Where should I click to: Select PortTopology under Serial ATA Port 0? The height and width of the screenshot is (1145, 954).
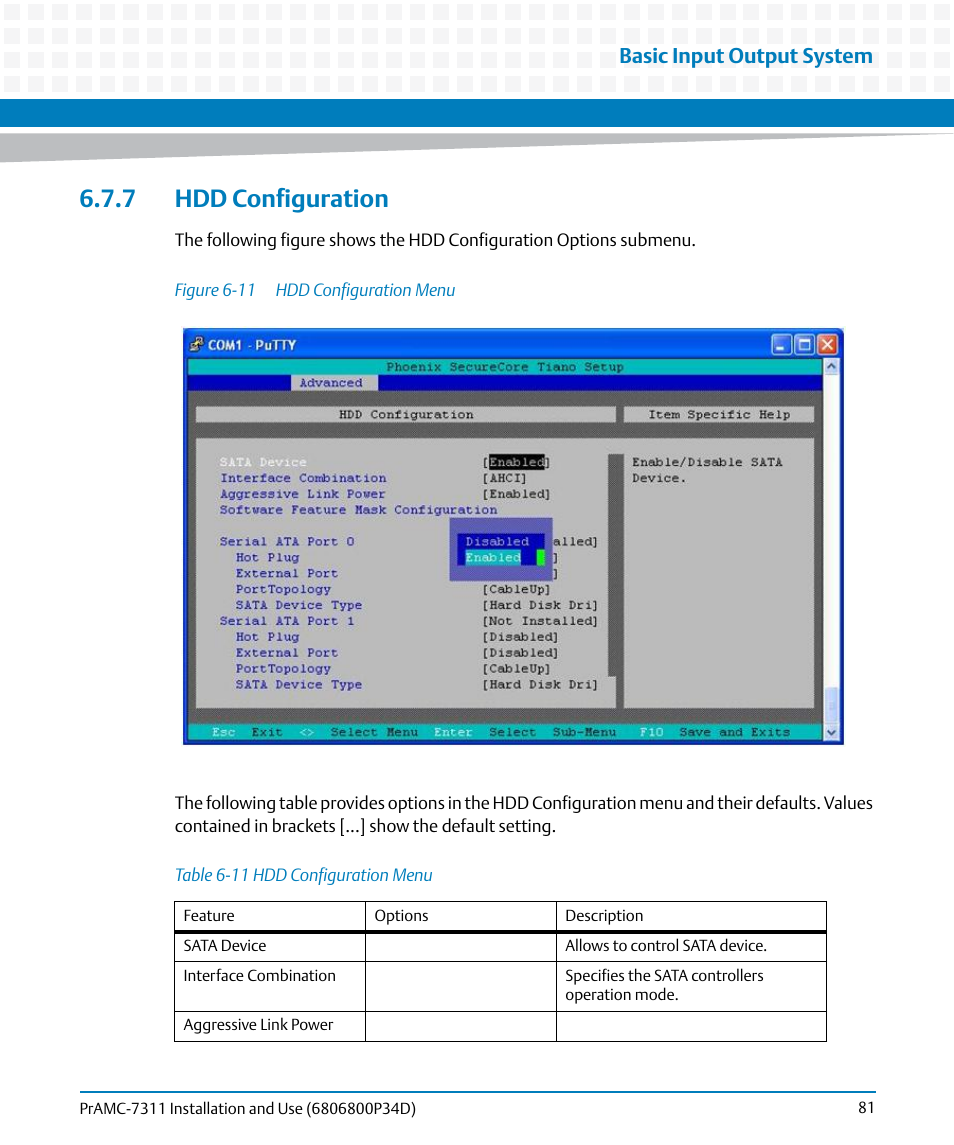[x=283, y=589]
